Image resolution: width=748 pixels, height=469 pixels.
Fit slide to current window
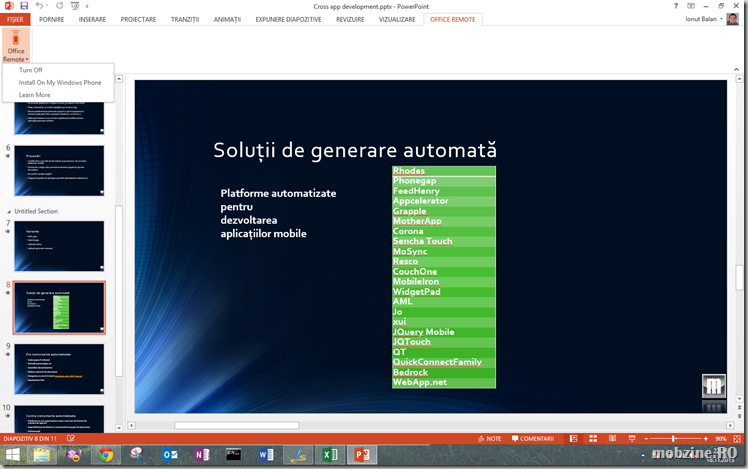pyautogui.click(x=737, y=438)
